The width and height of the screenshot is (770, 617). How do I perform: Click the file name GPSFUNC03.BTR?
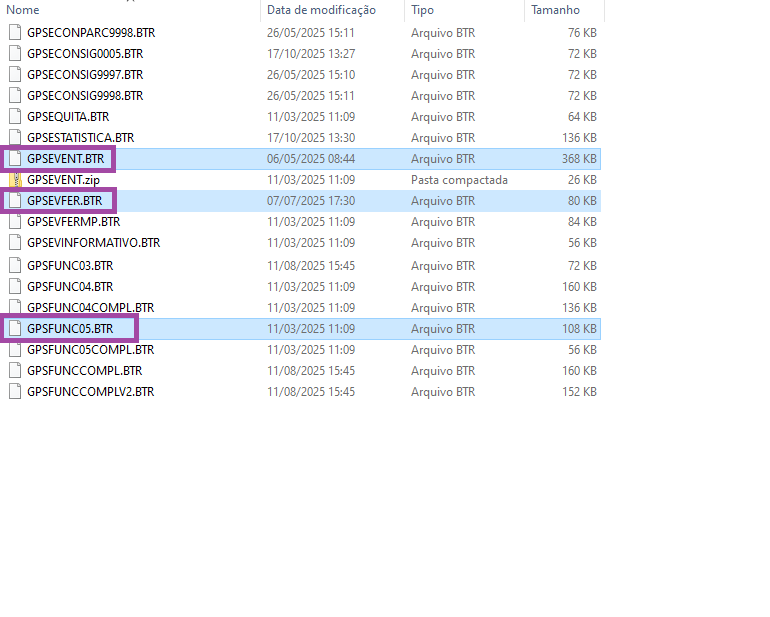point(70,266)
